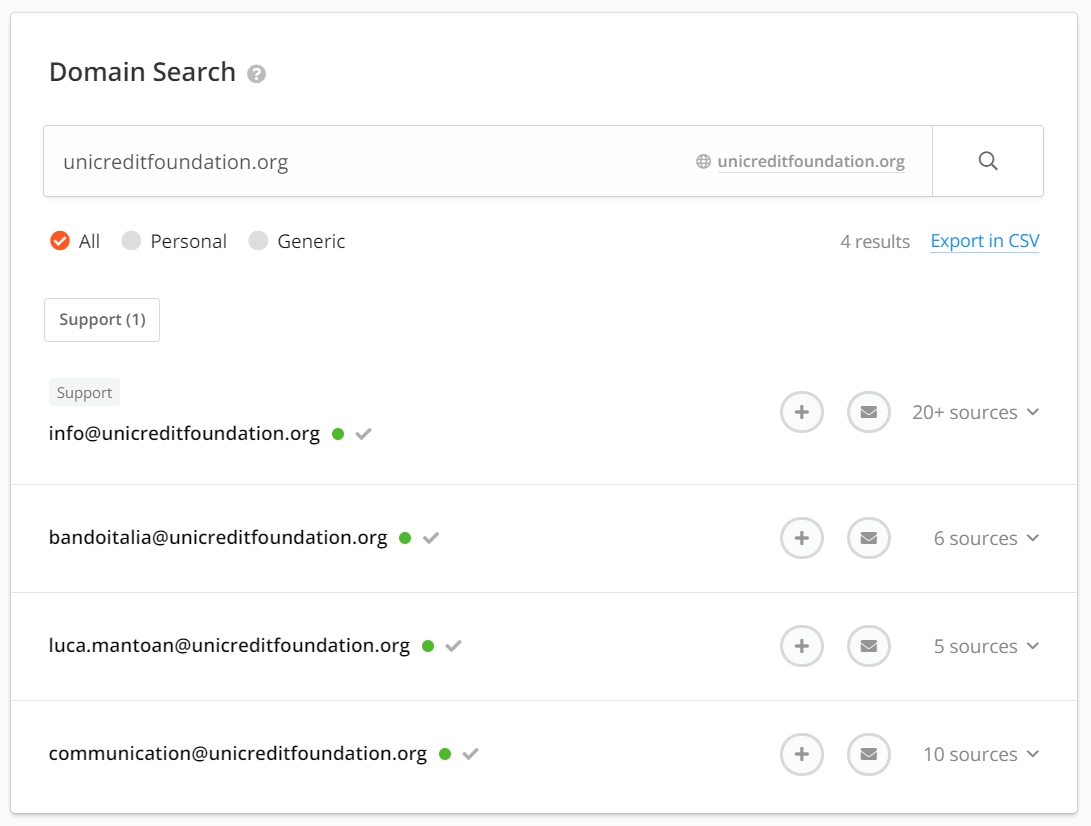Send an email to info@unicreditfoundation.org via the envelope icon
1091x826 pixels.
[x=868, y=412]
